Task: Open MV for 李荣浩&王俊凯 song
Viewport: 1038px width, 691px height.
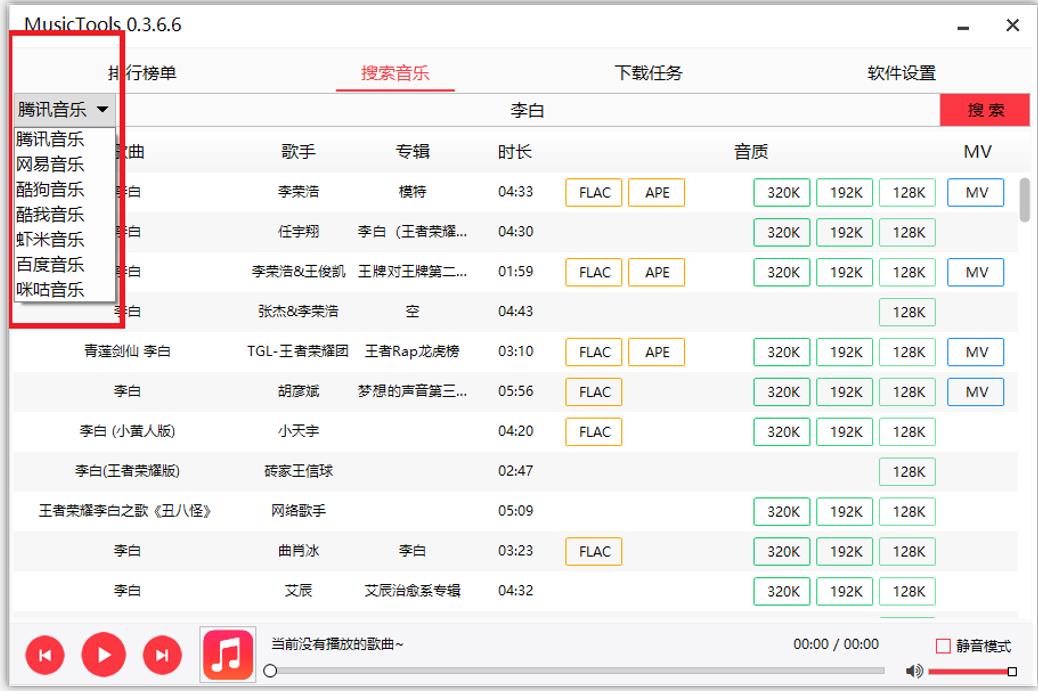Action: pyautogui.click(x=976, y=272)
